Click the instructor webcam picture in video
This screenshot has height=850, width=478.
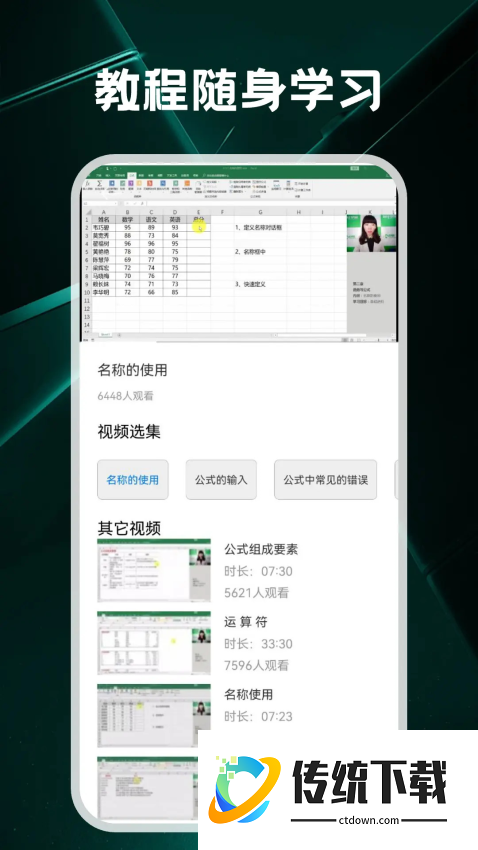[x=371, y=234]
